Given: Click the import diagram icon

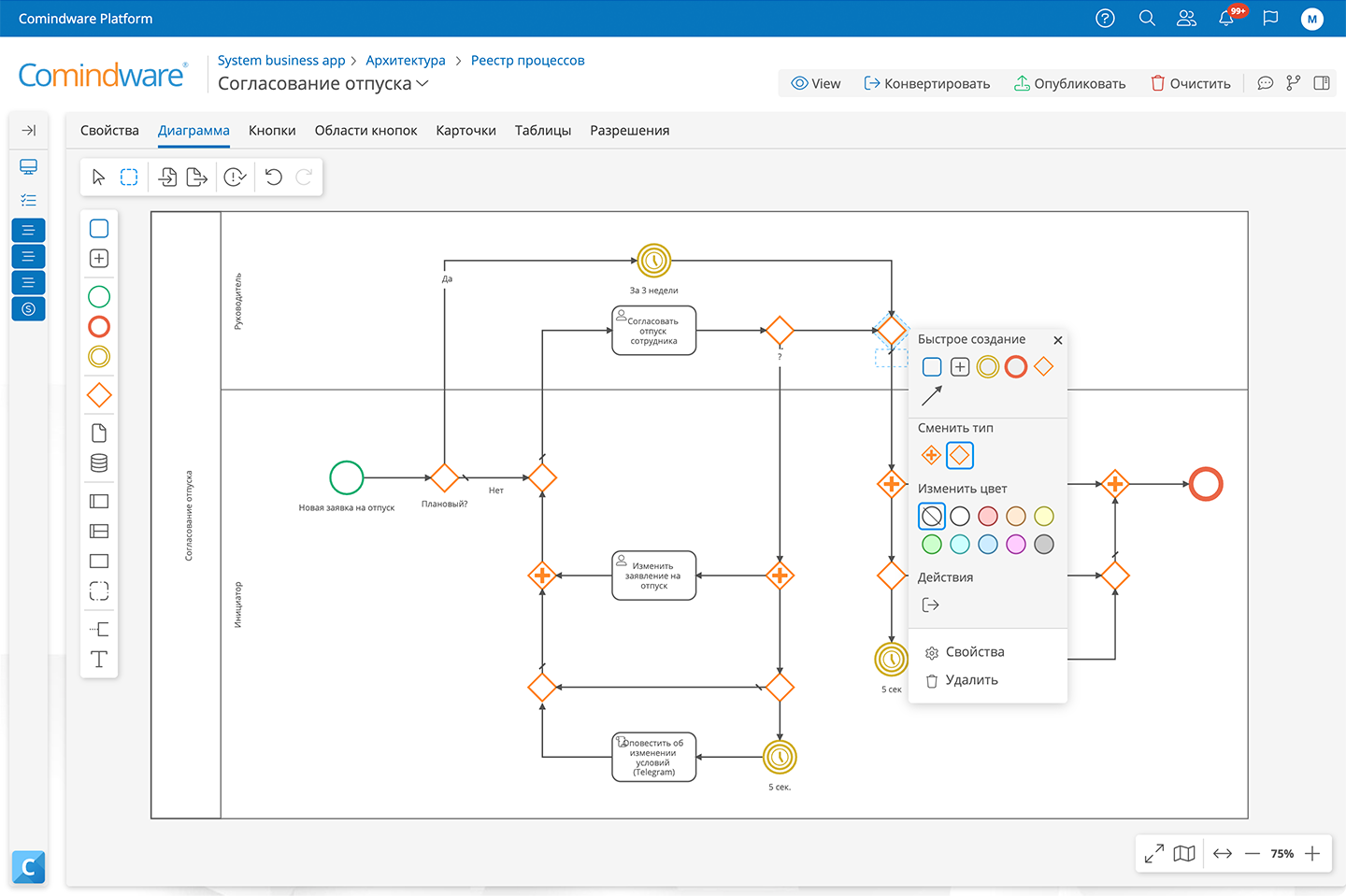Looking at the screenshot, I should 167,178.
